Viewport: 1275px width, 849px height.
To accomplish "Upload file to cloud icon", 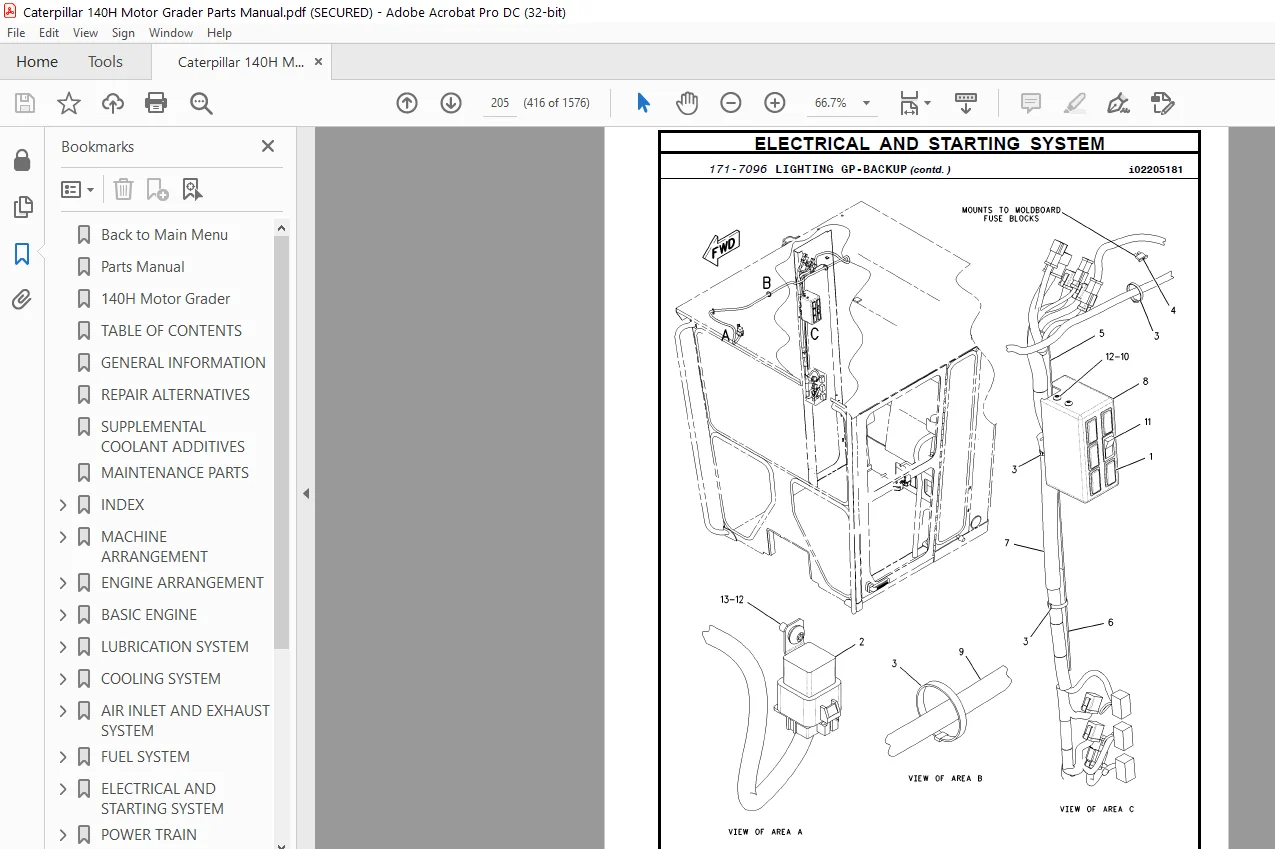I will click(113, 103).
